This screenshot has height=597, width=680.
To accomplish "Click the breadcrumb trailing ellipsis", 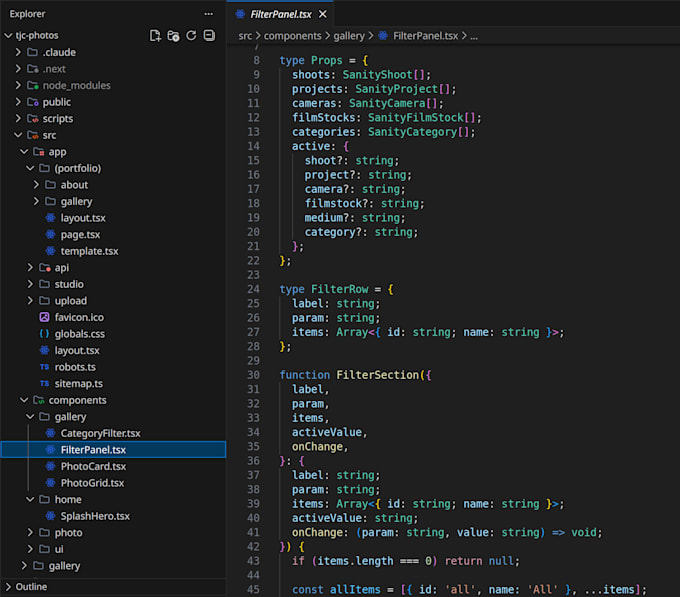I will [474, 36].
